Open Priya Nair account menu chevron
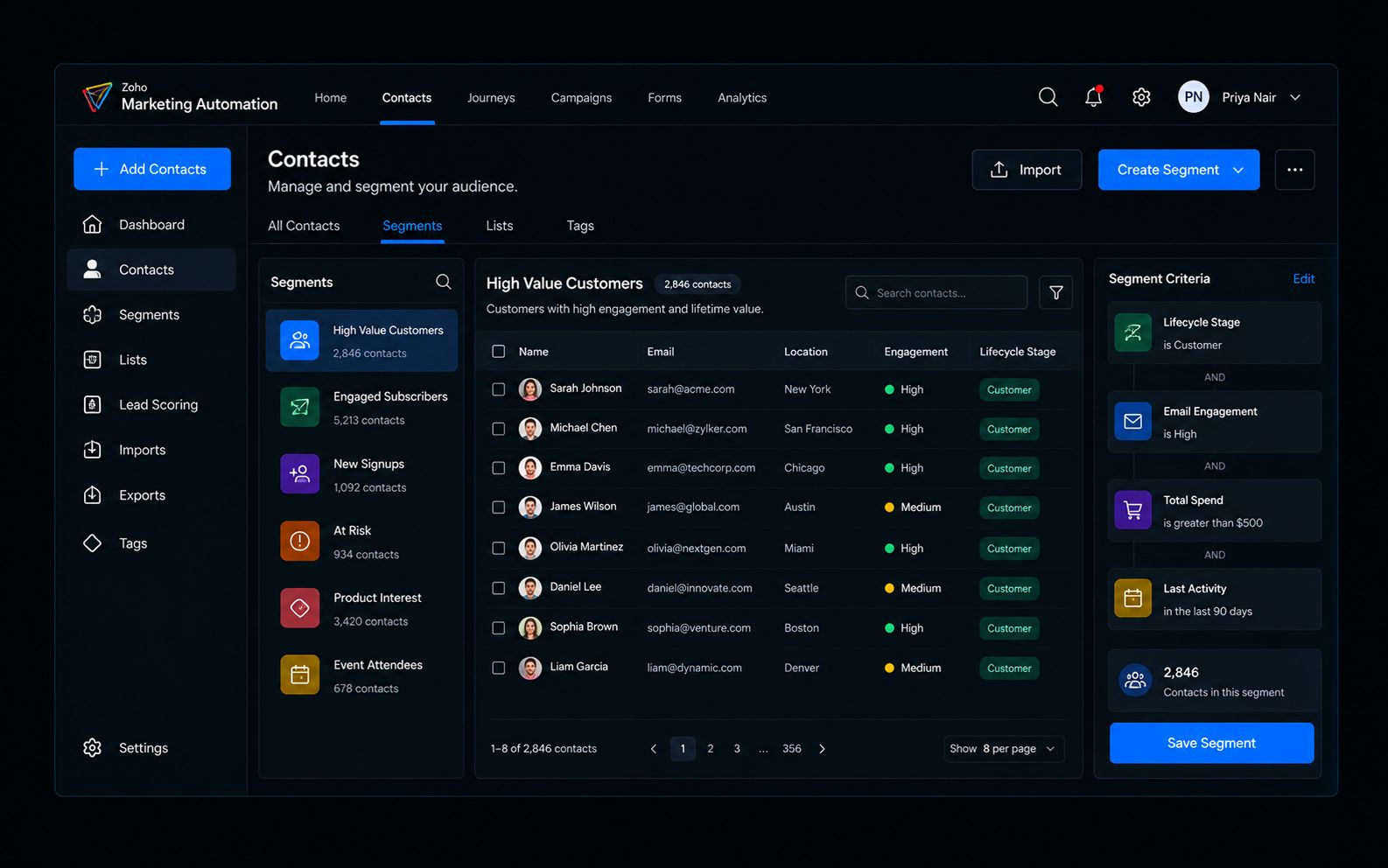Screen dimensions: 1388x868 (x=1295, y=97)
